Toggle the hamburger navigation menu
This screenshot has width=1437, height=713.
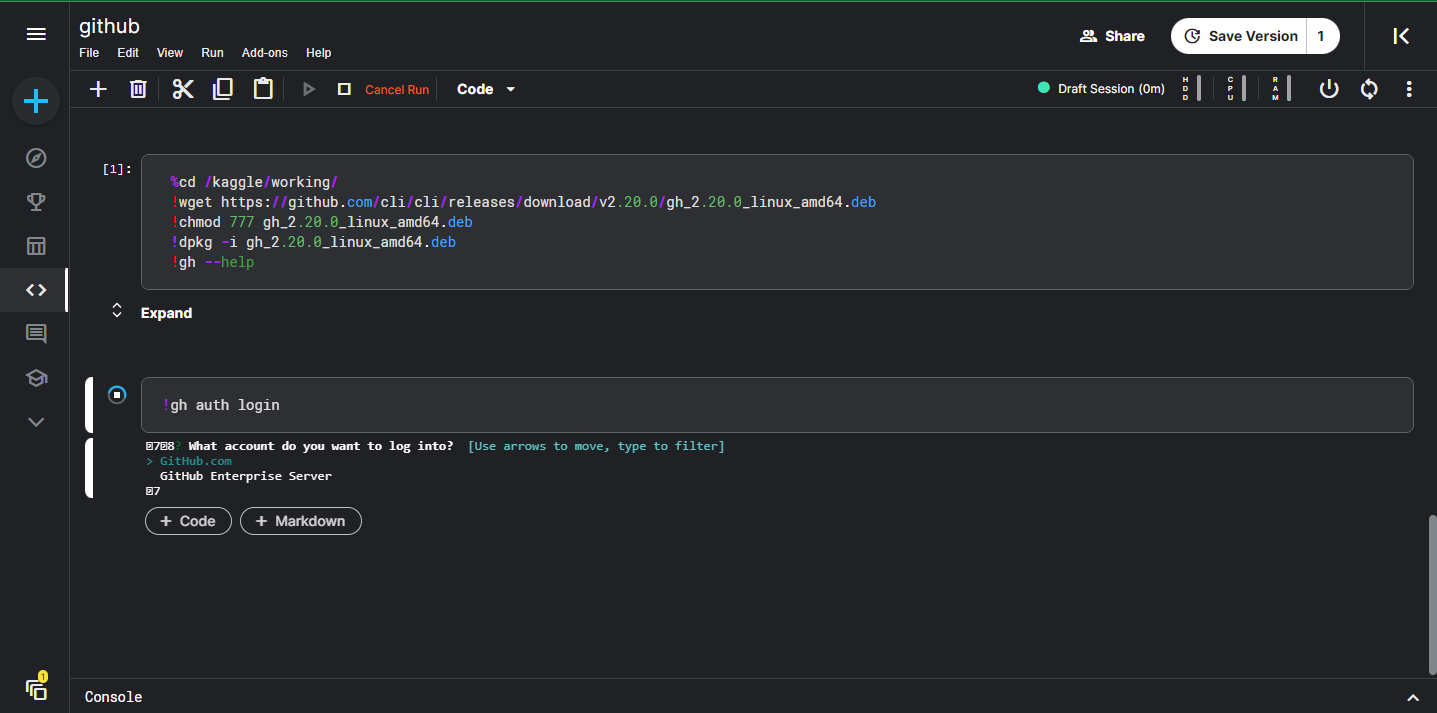click(x=36, y=35)
